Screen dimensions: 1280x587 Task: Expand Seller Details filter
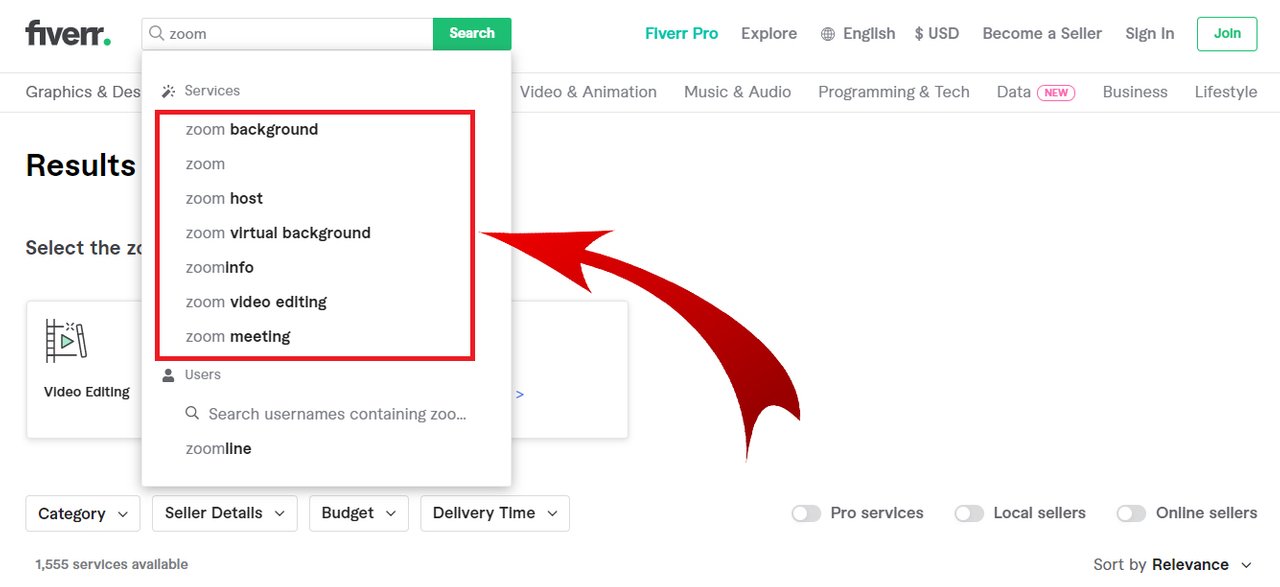point(225,513)
